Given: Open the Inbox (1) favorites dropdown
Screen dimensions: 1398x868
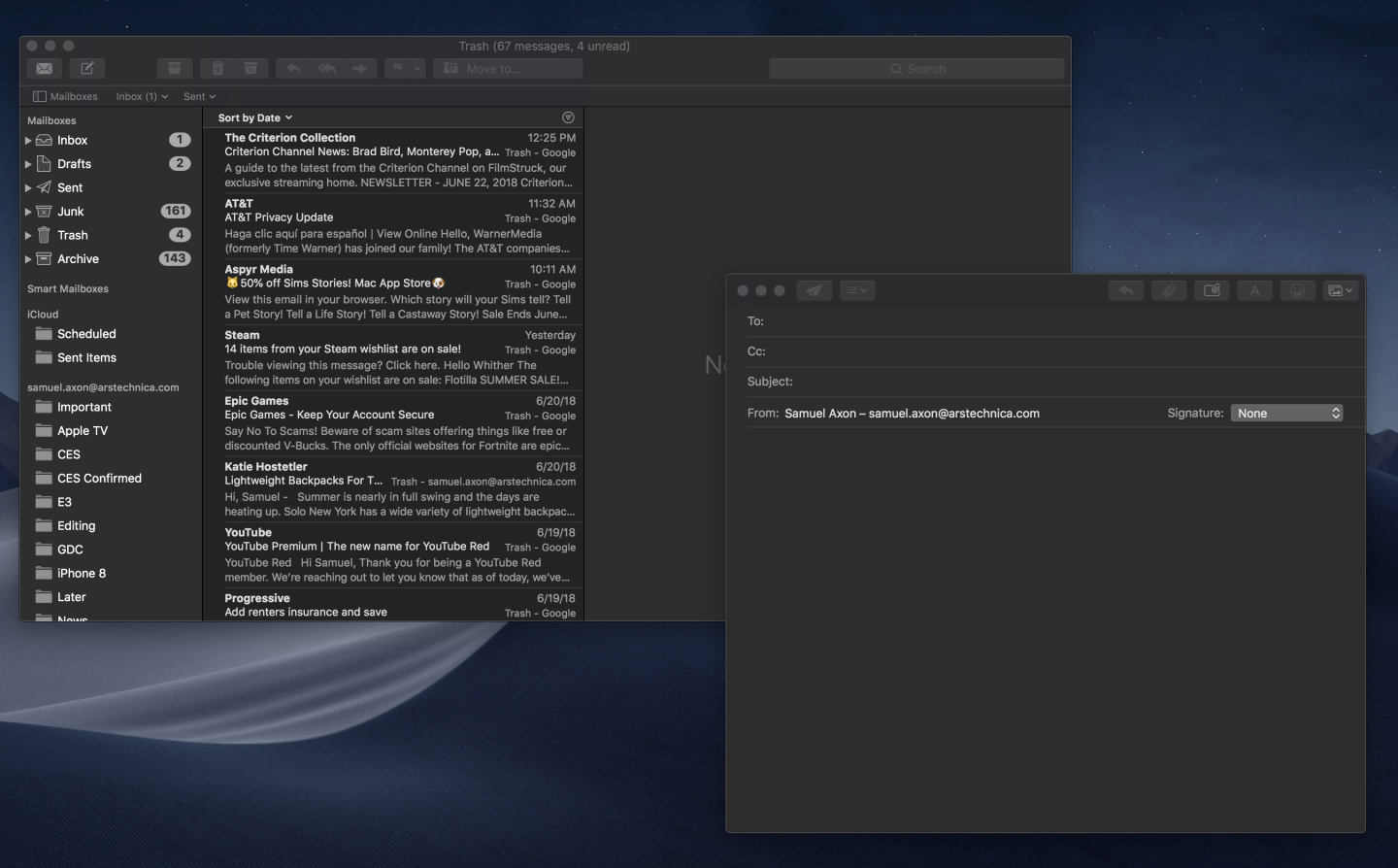Looking at the screenshot, I should (x=142, y=96).
